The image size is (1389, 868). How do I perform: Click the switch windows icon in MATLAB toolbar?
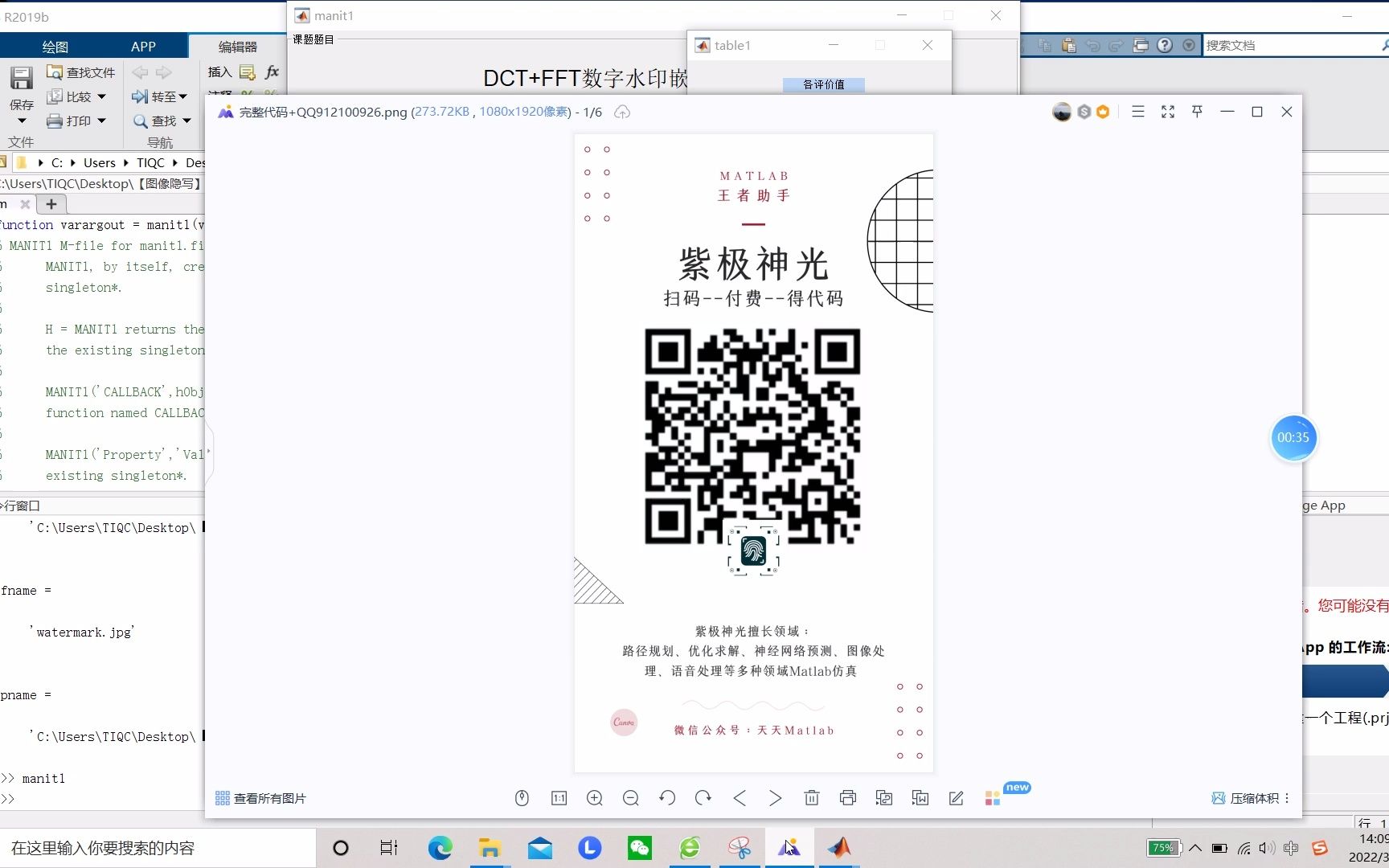click(x=1141, y=46)
